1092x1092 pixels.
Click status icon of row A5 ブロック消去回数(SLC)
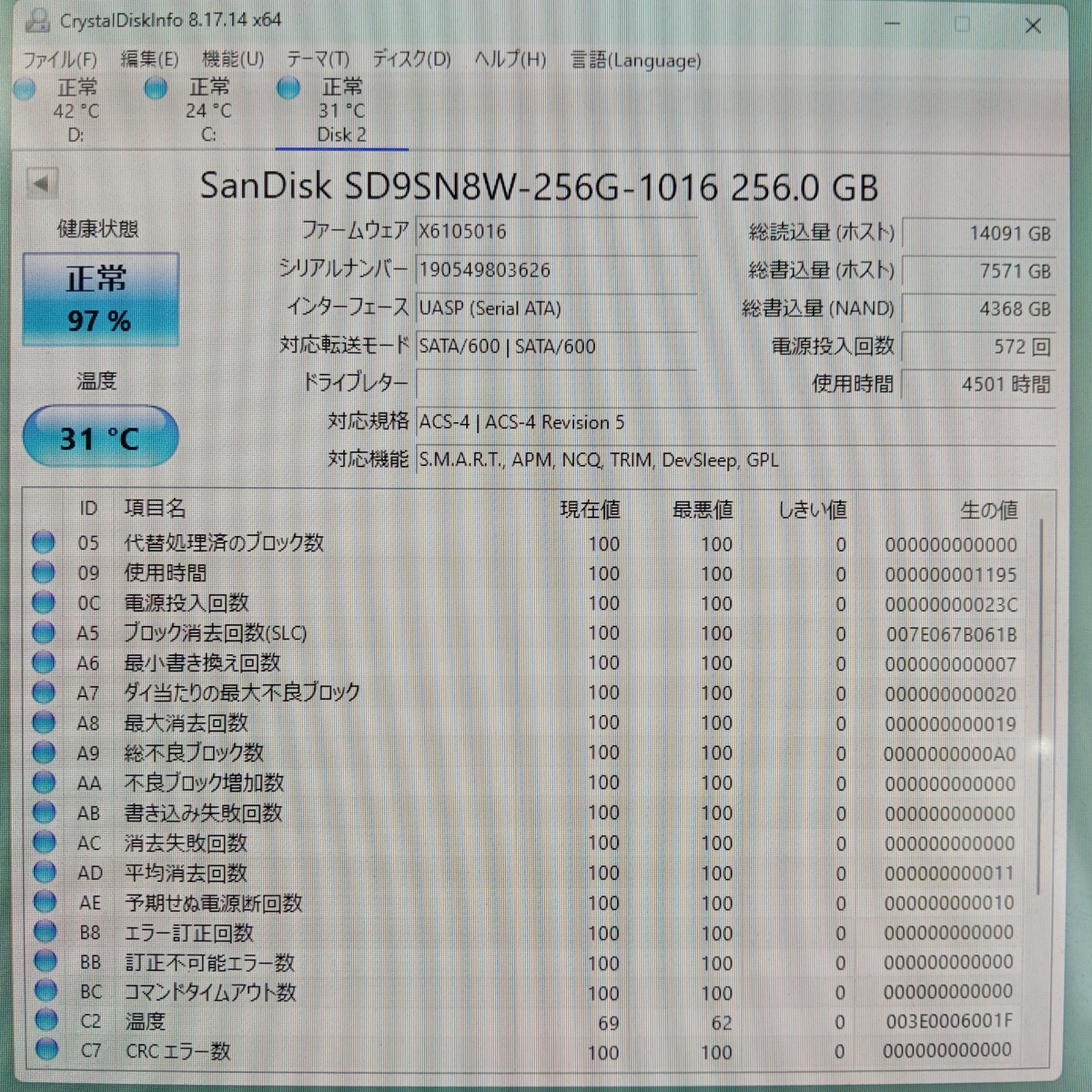(44, 632)
